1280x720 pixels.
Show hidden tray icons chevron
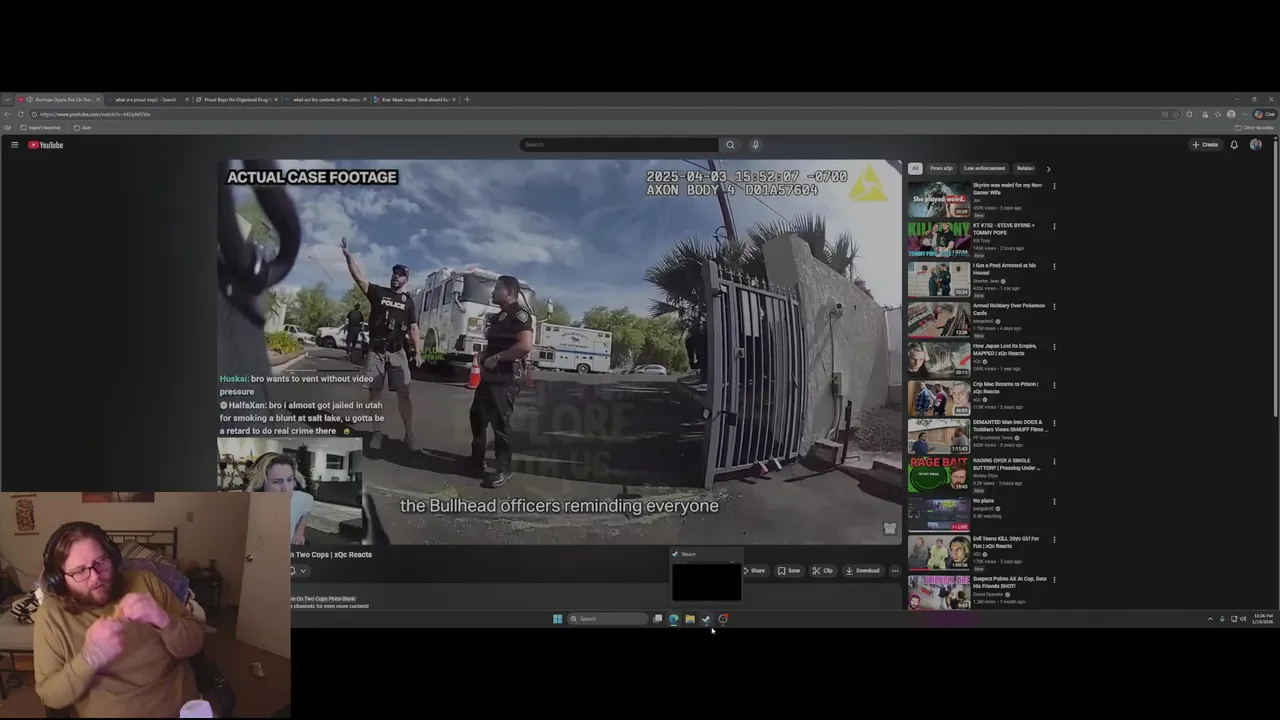pyautogui.click(x=1210, y=619)
